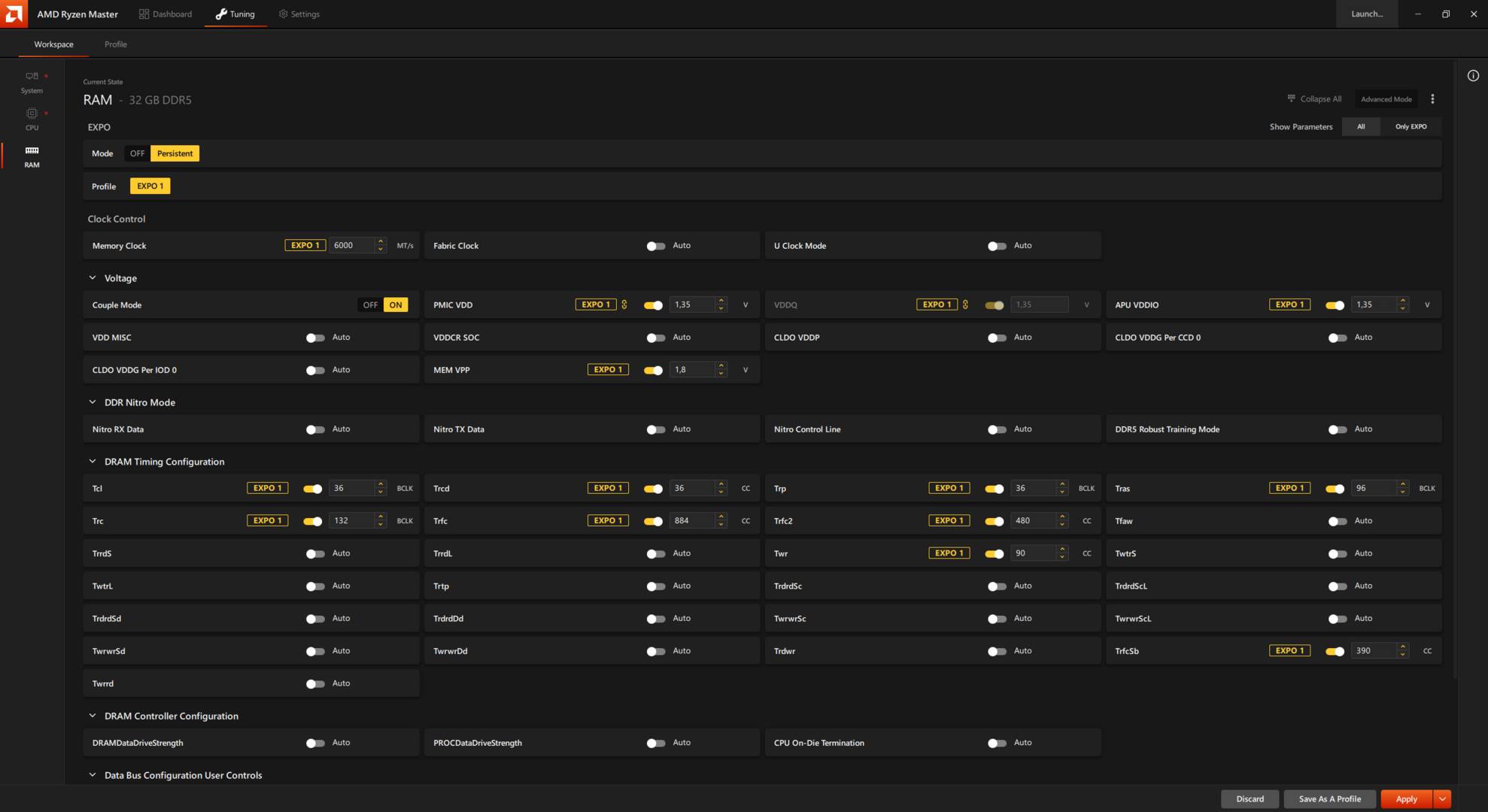Screen dimensions: 1488x812
Task: Collapse the Voltage section
Action: [x=93, y=277]
